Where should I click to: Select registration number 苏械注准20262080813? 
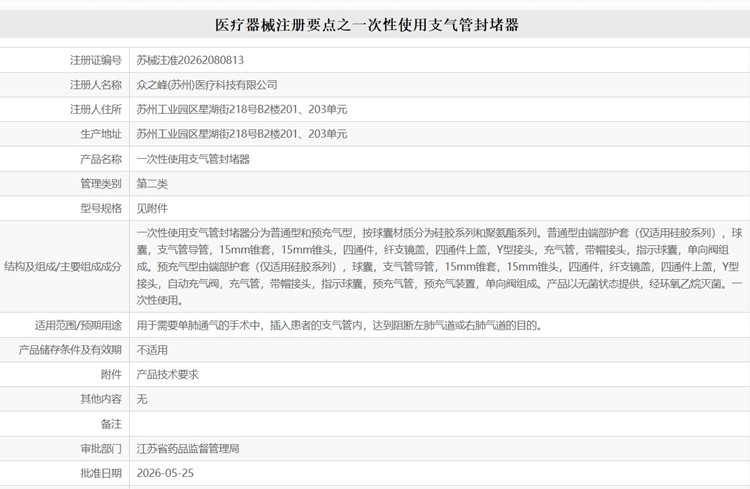tap(190, 60)
